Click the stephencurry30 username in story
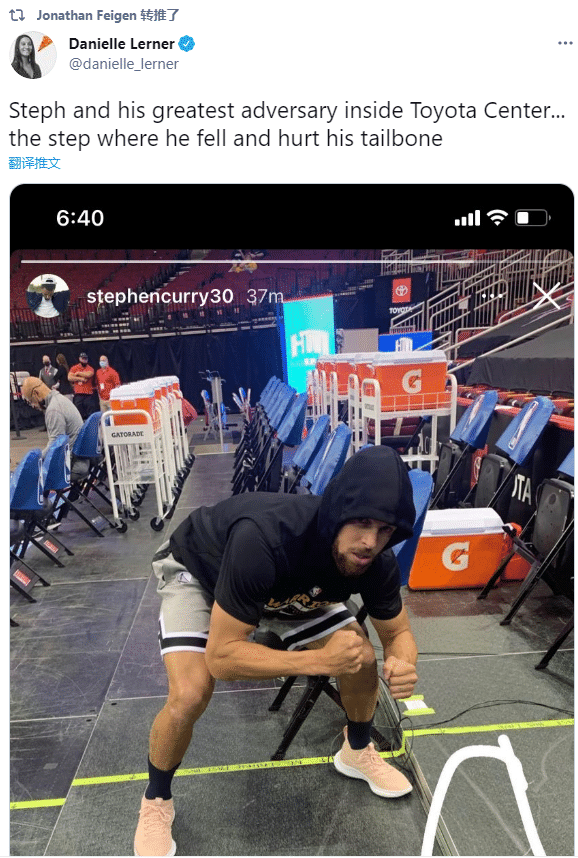Screen dimensions: 578x858 tap(160, 296)
